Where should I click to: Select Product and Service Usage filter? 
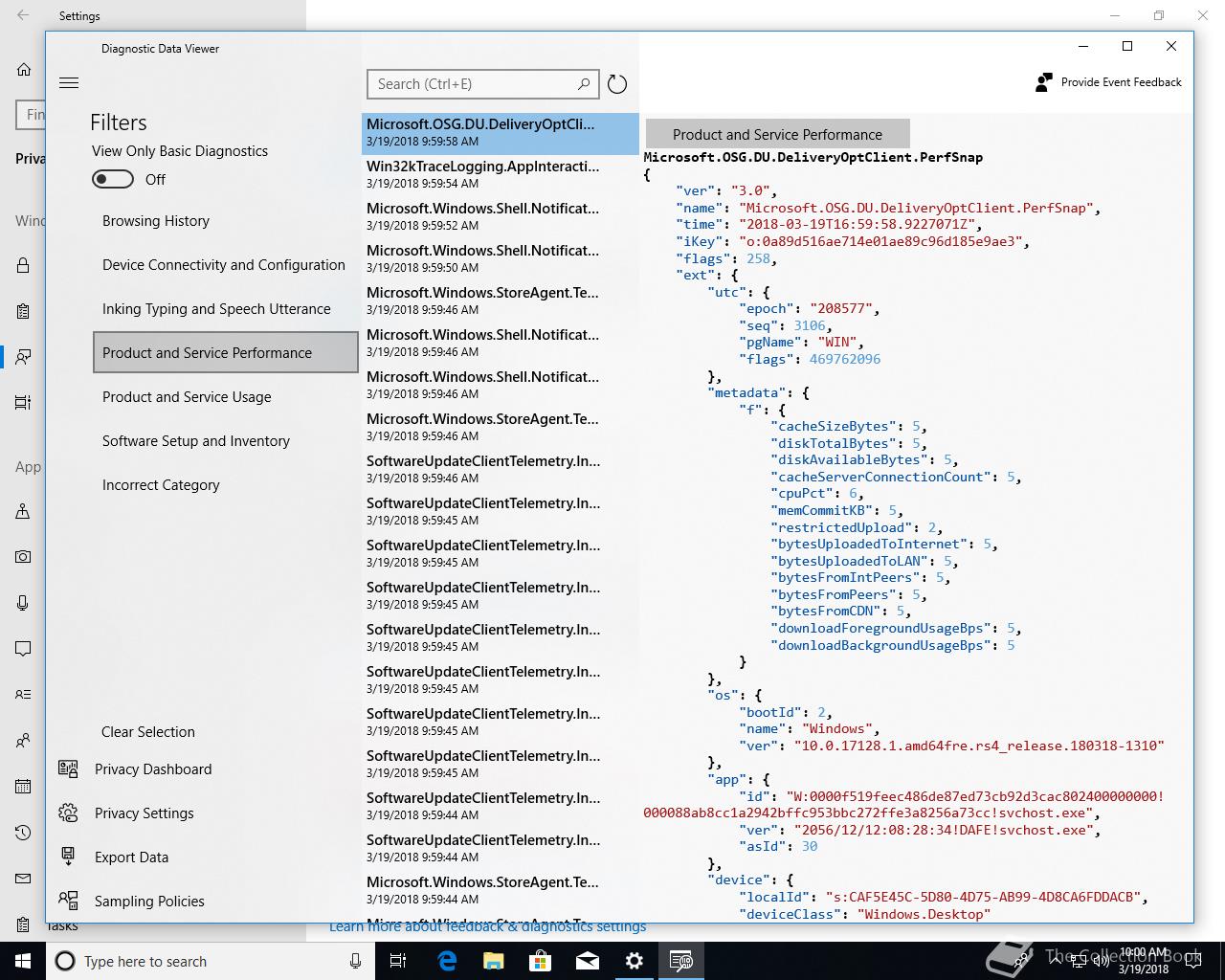click(226, 397)
